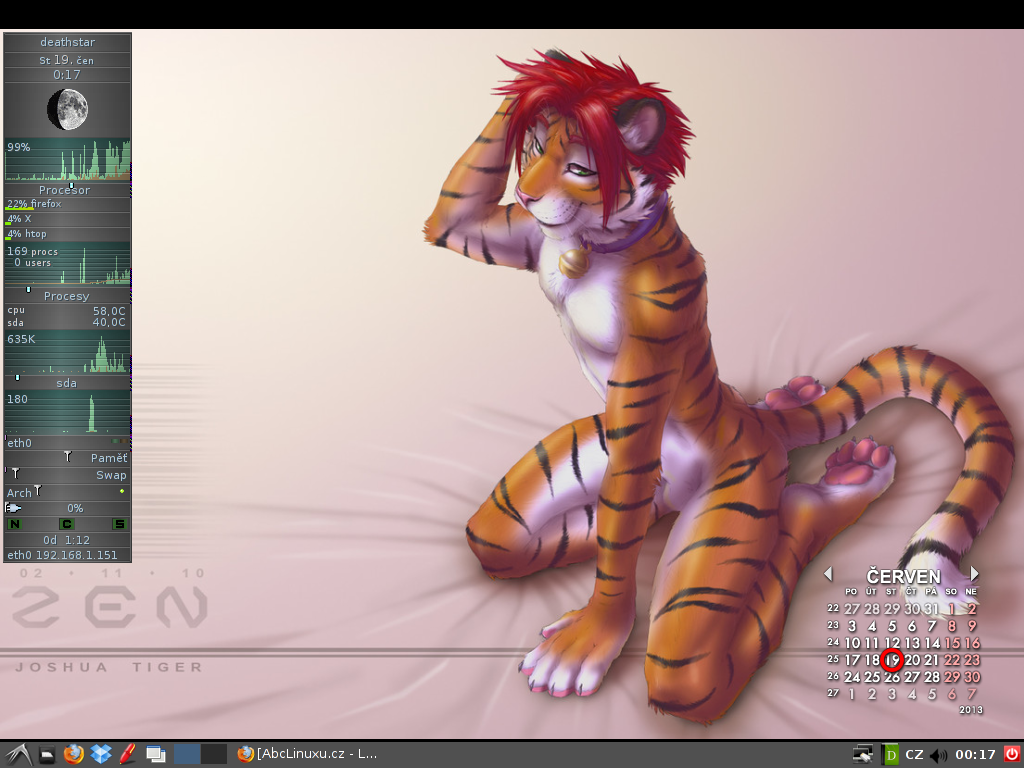
Task: Toggle the N Num Lock indicator
Action: point(14,524)
